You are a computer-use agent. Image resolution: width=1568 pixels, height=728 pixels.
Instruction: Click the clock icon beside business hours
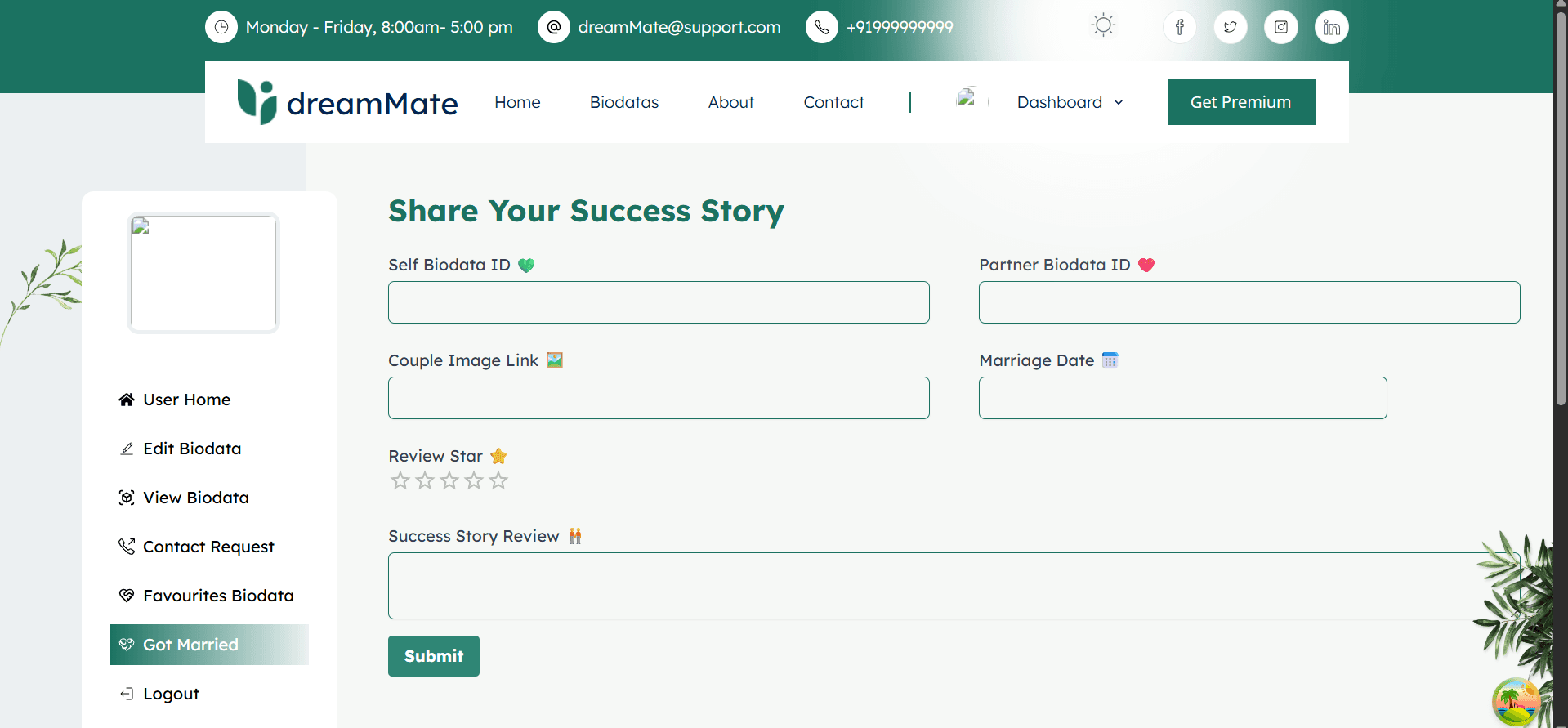click(x=221, y=27)
